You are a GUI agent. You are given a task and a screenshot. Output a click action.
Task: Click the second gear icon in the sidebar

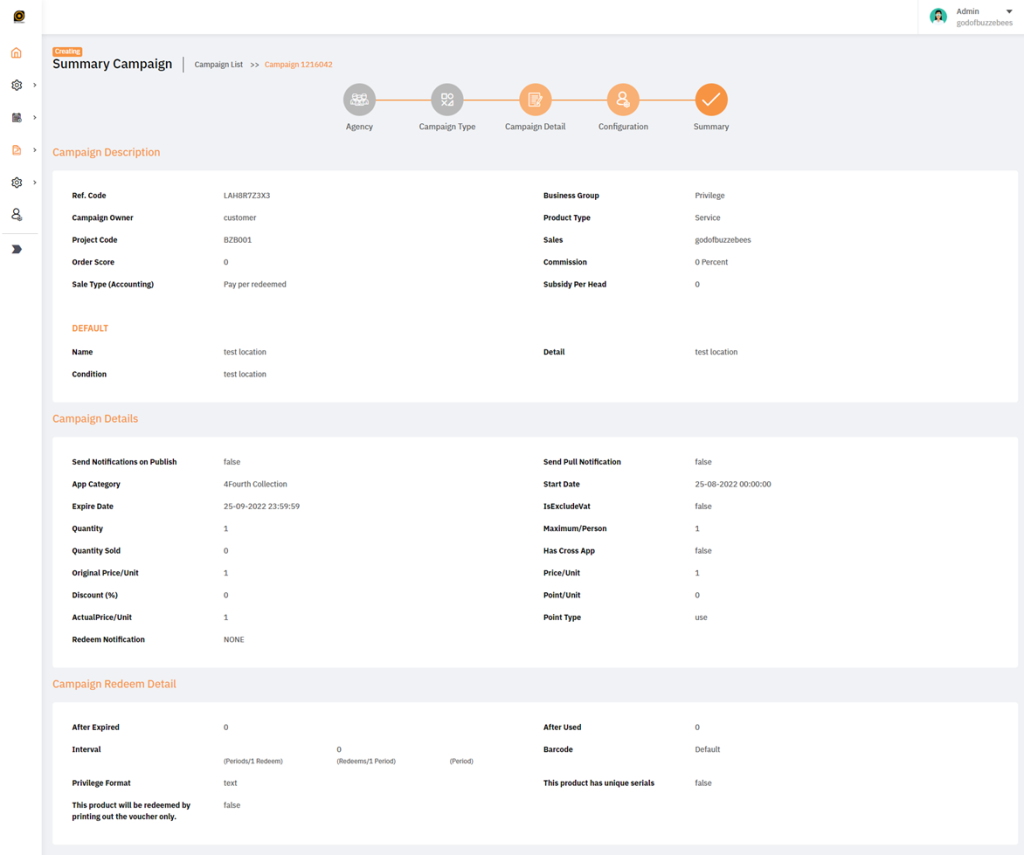(x=16, y=182)
